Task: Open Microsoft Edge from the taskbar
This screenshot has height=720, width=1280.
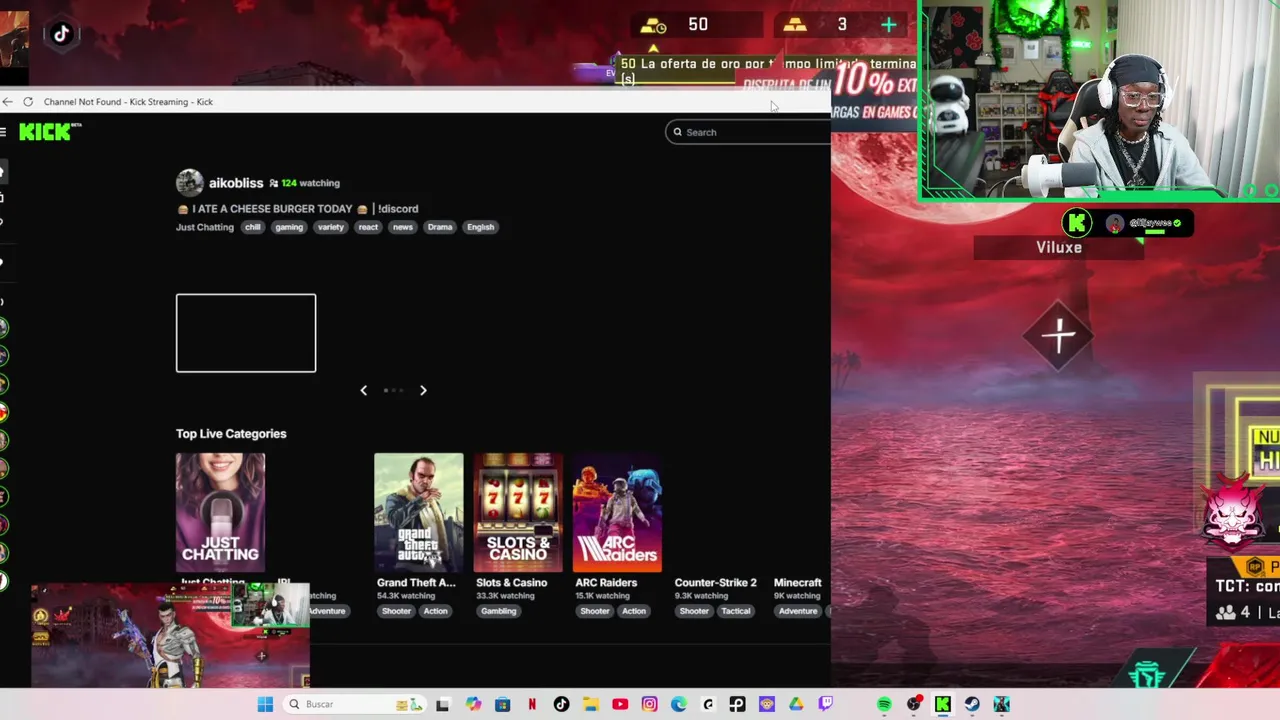Action: [x=679, y=704]
